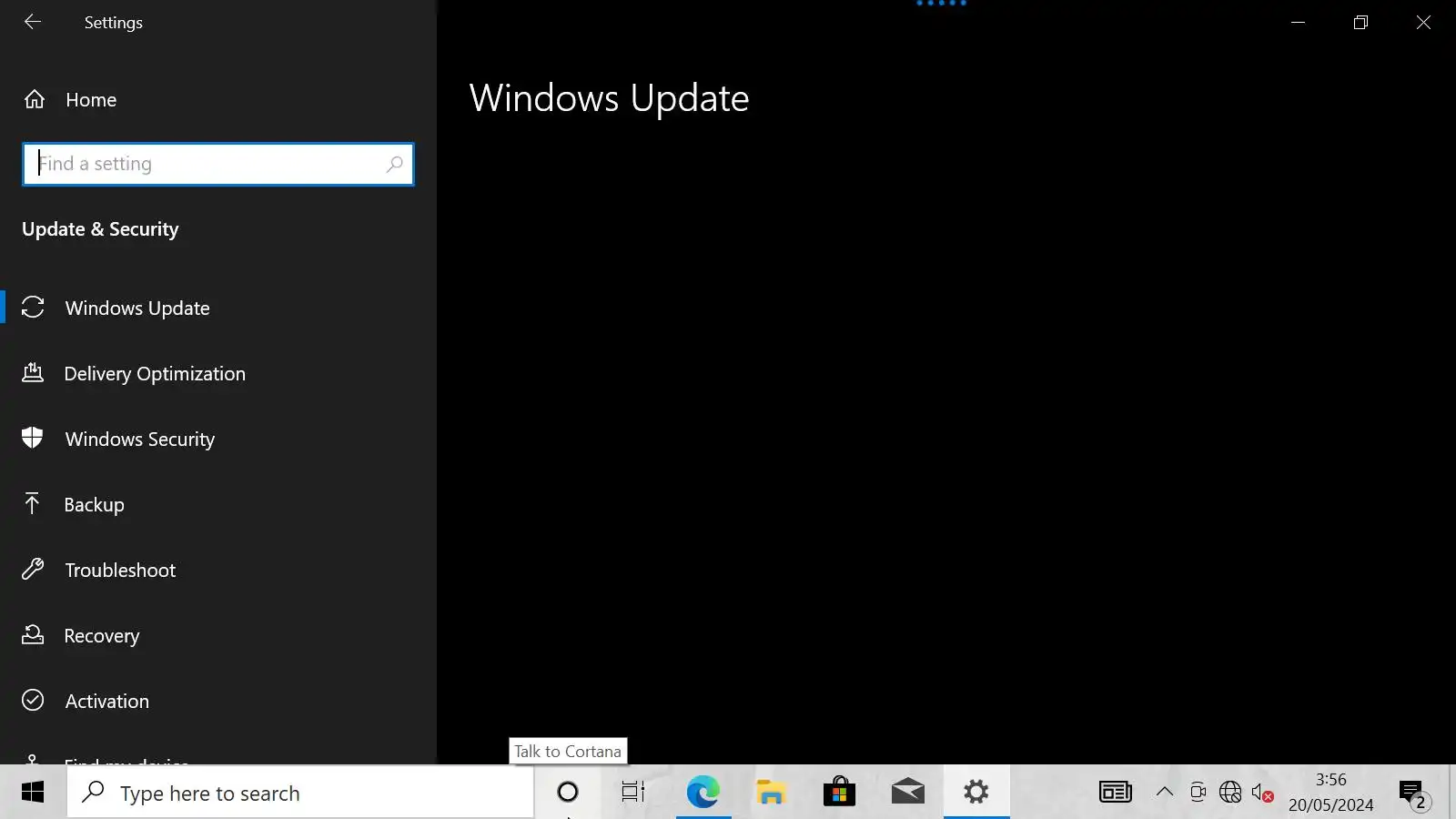This screenshot has height=819, width=1456.
Task: Click the Windows Update page title
Action: [x=609, y=99]
